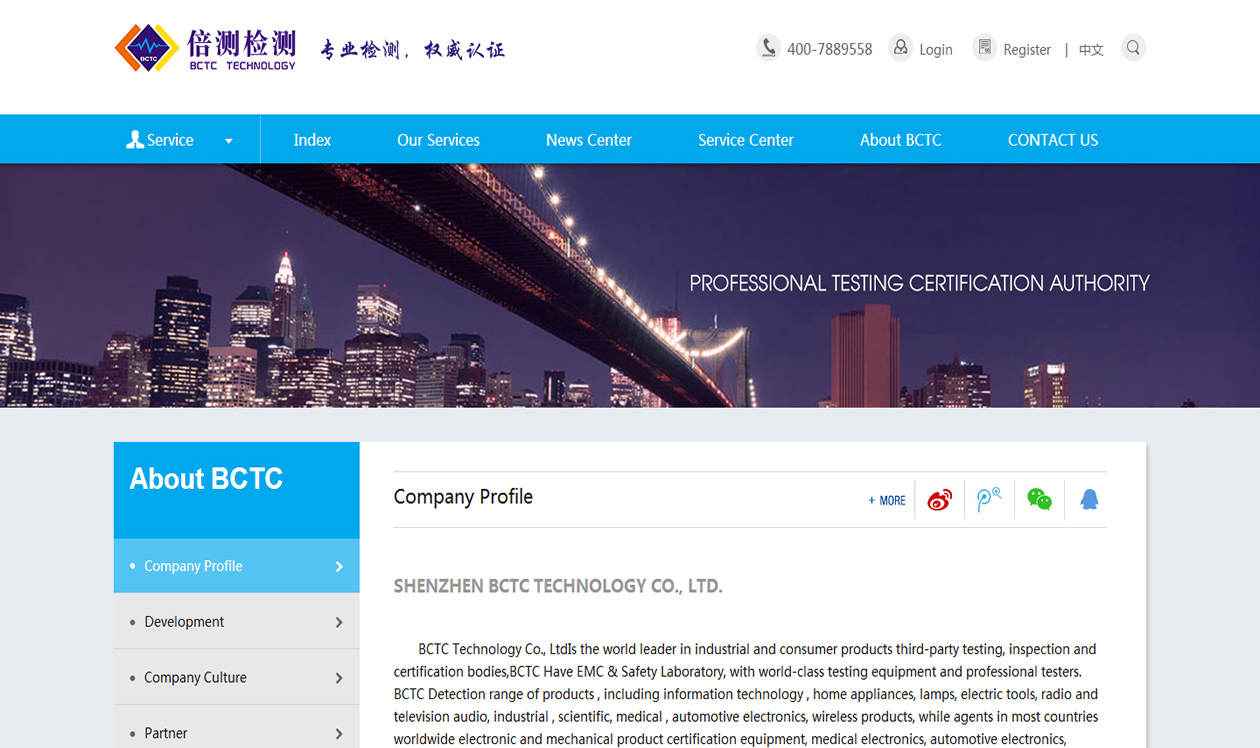Open the WeChat share icon

coord(1040,500)
